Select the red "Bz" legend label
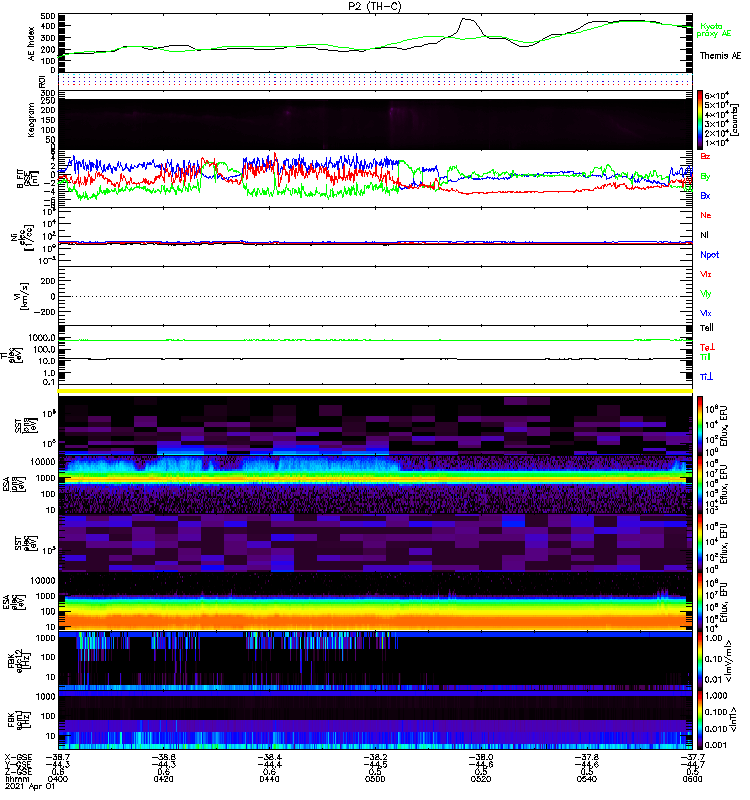 (x=705, y=156)
